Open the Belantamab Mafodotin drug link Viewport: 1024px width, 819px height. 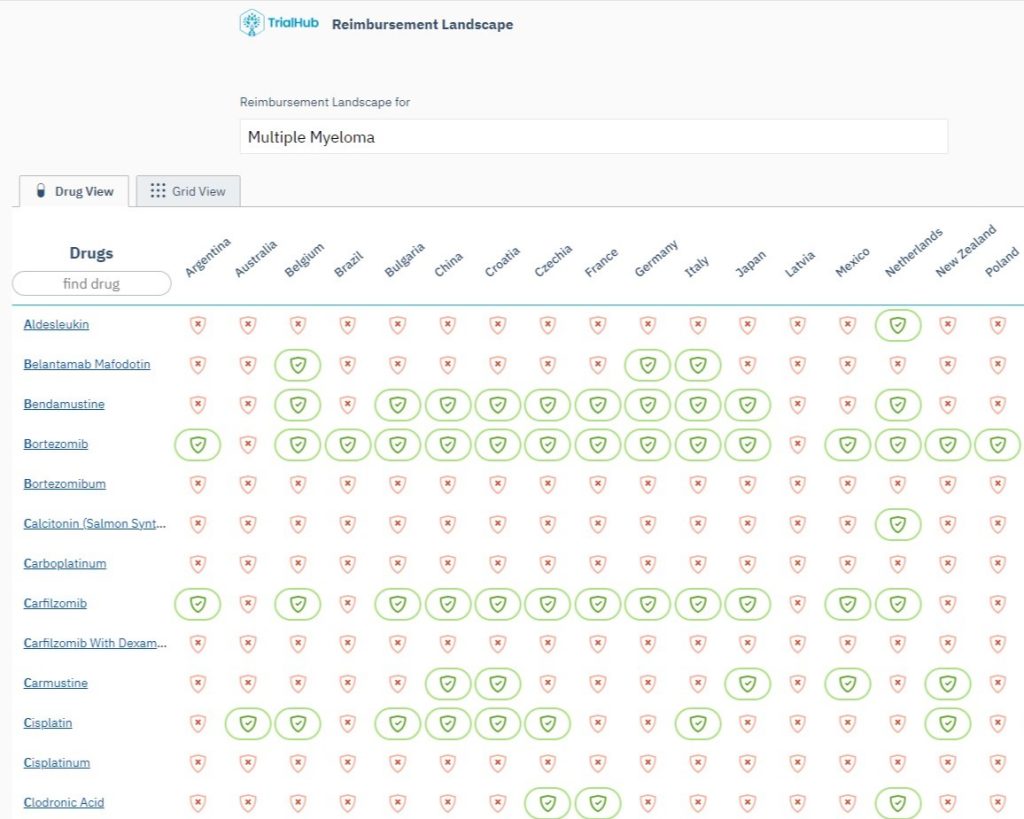tap(87, 365)
